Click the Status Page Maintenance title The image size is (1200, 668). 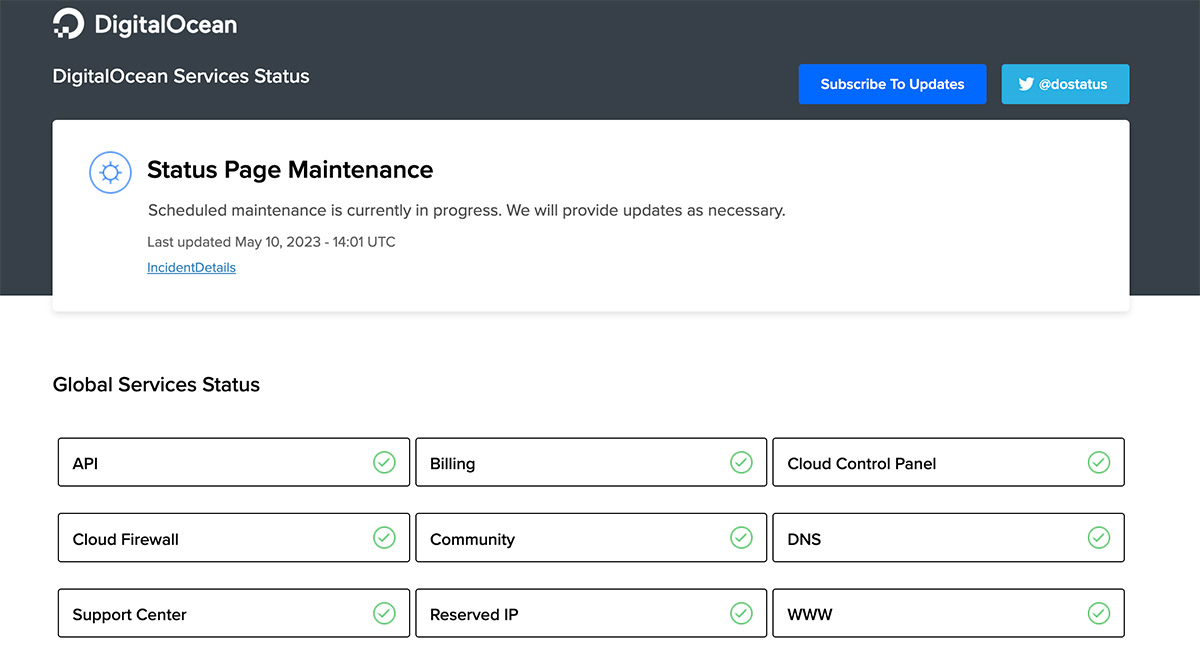click(290, 170)
